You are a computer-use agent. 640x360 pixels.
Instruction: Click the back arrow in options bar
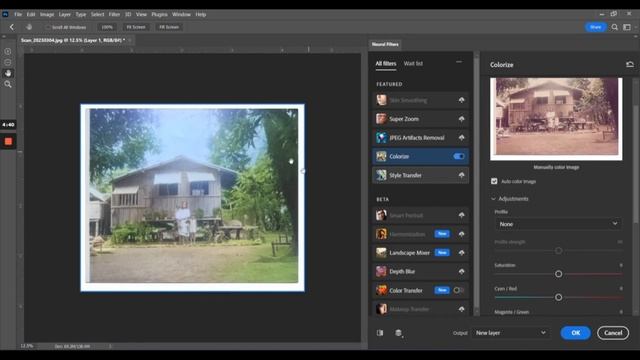click(12, 27)
